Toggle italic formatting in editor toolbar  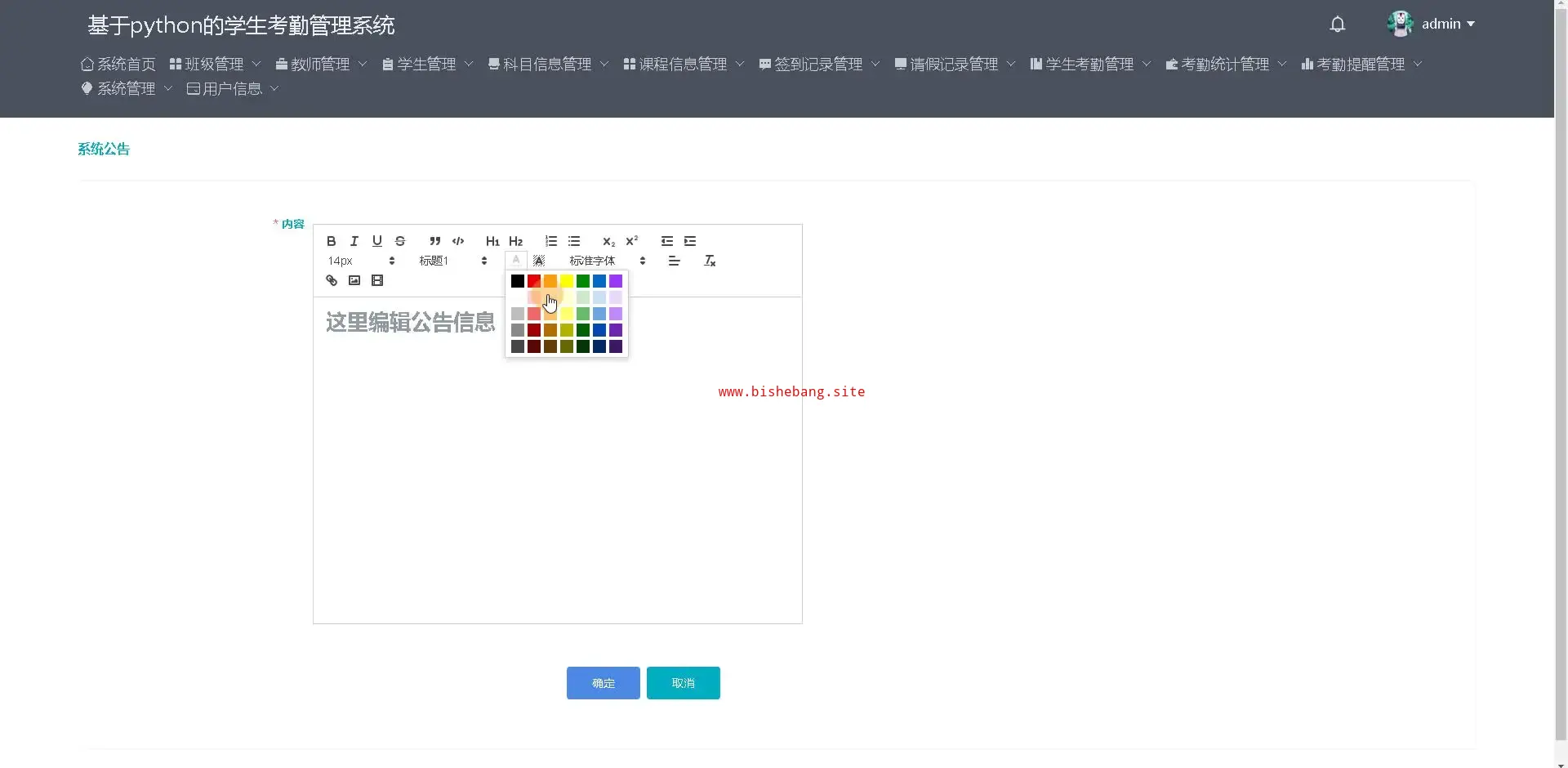(x=354, y=241)
